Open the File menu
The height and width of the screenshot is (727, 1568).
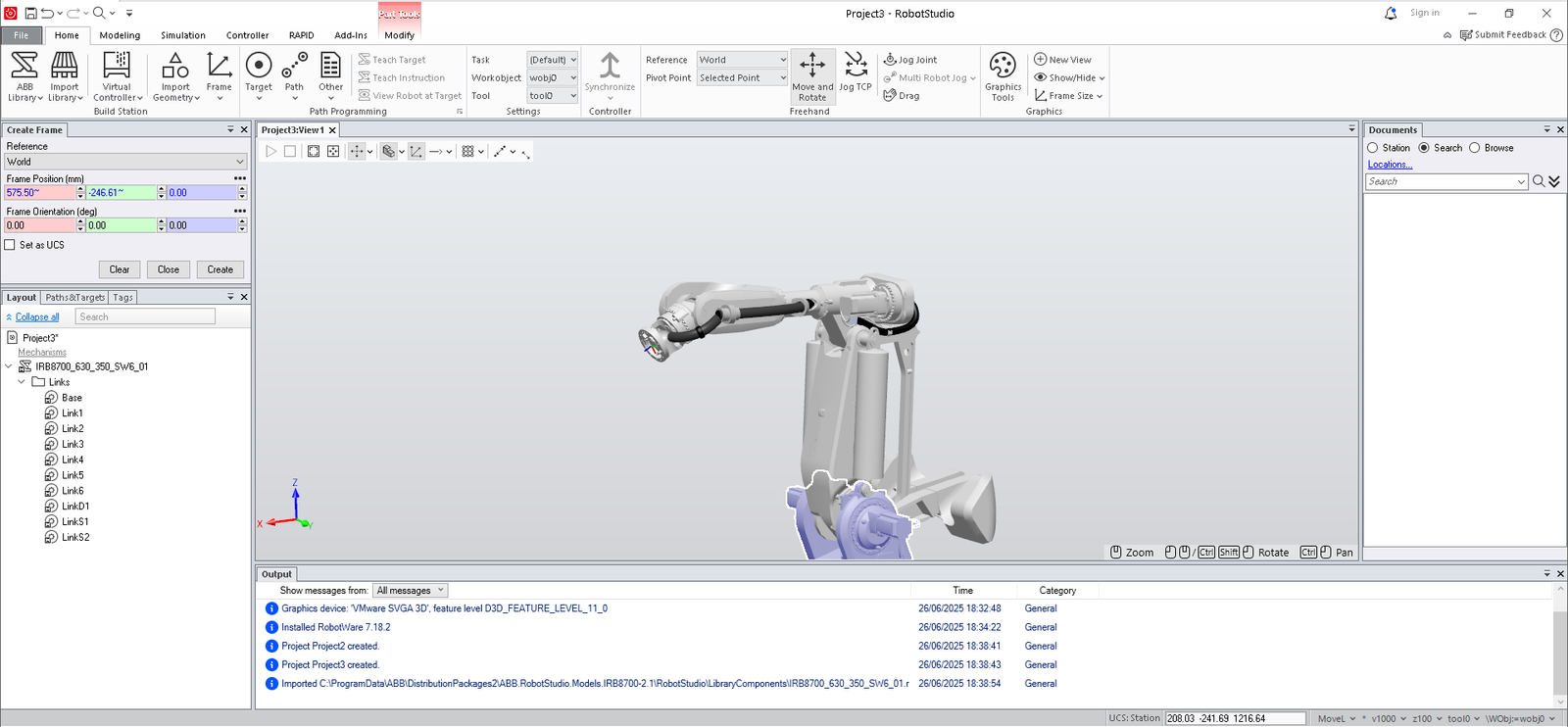(x=21, y=35)
